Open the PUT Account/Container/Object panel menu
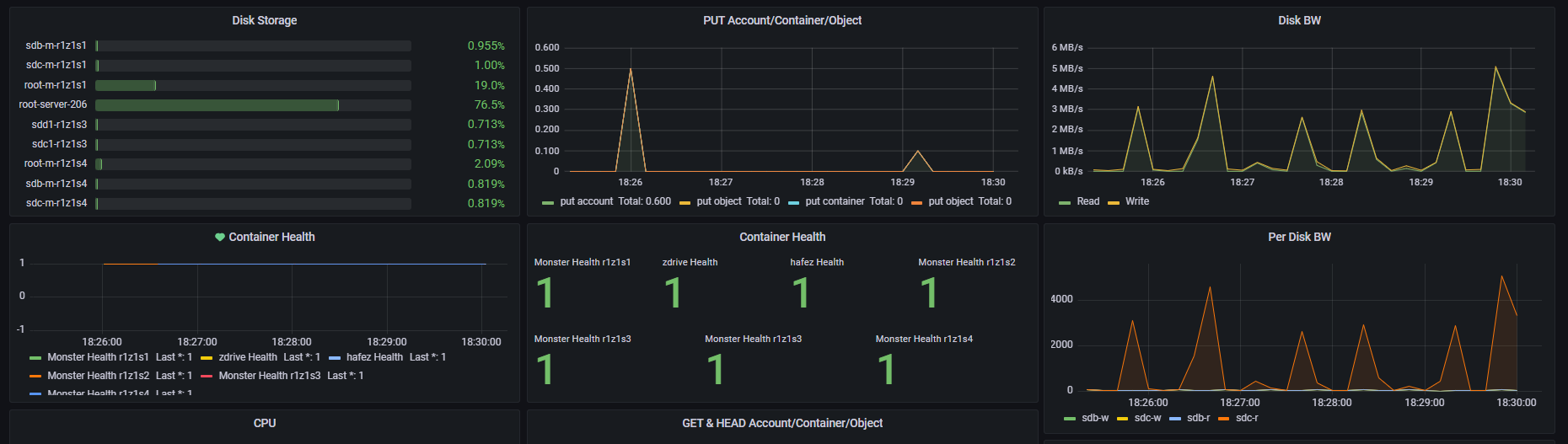Image resolution: width=1568 pixels, height=444 pixels. point(782,20)
